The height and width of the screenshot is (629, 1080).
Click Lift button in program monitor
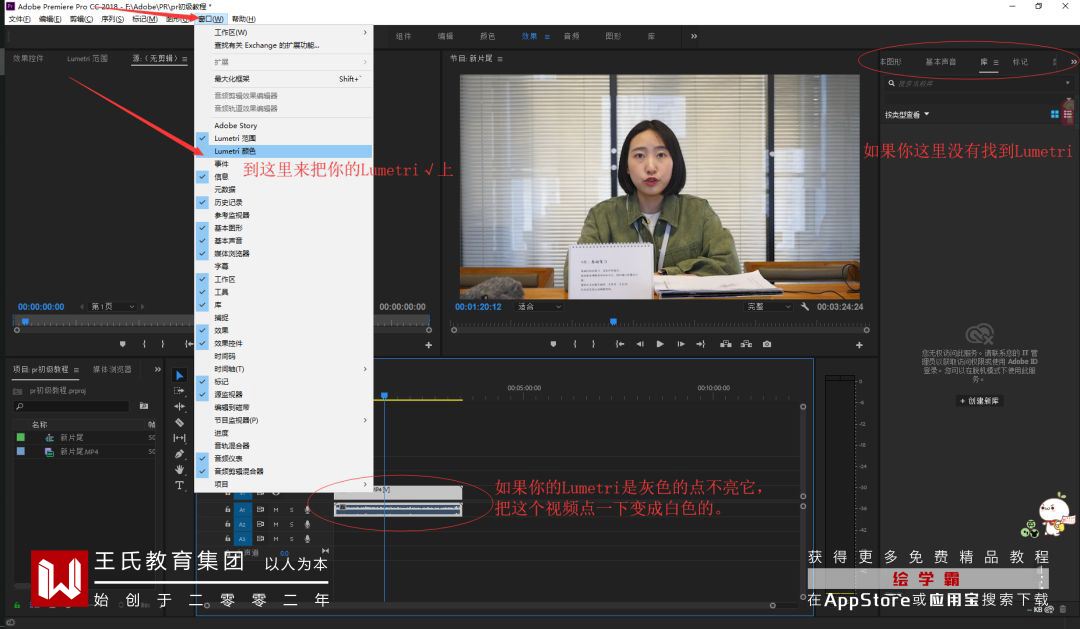[725, 344]
